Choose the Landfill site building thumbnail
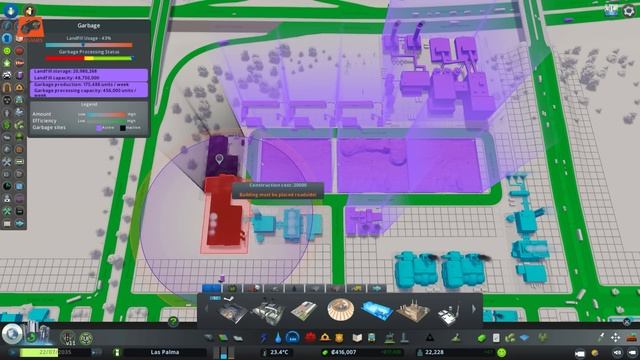This screenshot has height=360, width=640. [232, 311]
